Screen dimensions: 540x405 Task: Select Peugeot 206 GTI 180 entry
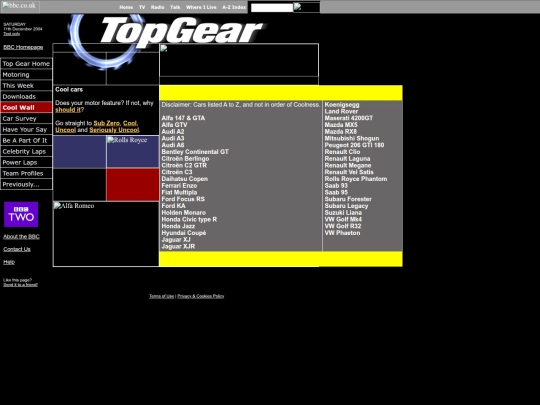pyautogui.click(x=354, y=145)
